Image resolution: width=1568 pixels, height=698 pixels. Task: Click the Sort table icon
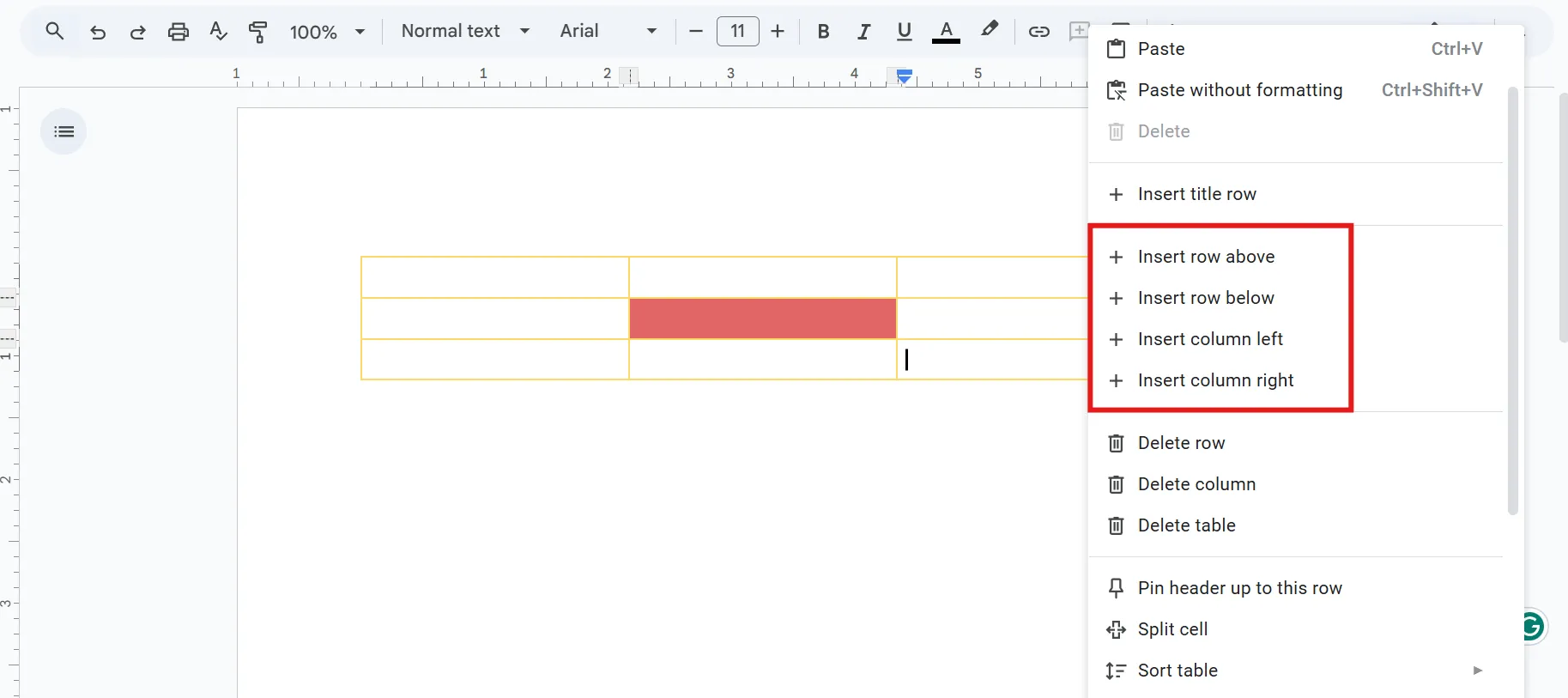1116,671
